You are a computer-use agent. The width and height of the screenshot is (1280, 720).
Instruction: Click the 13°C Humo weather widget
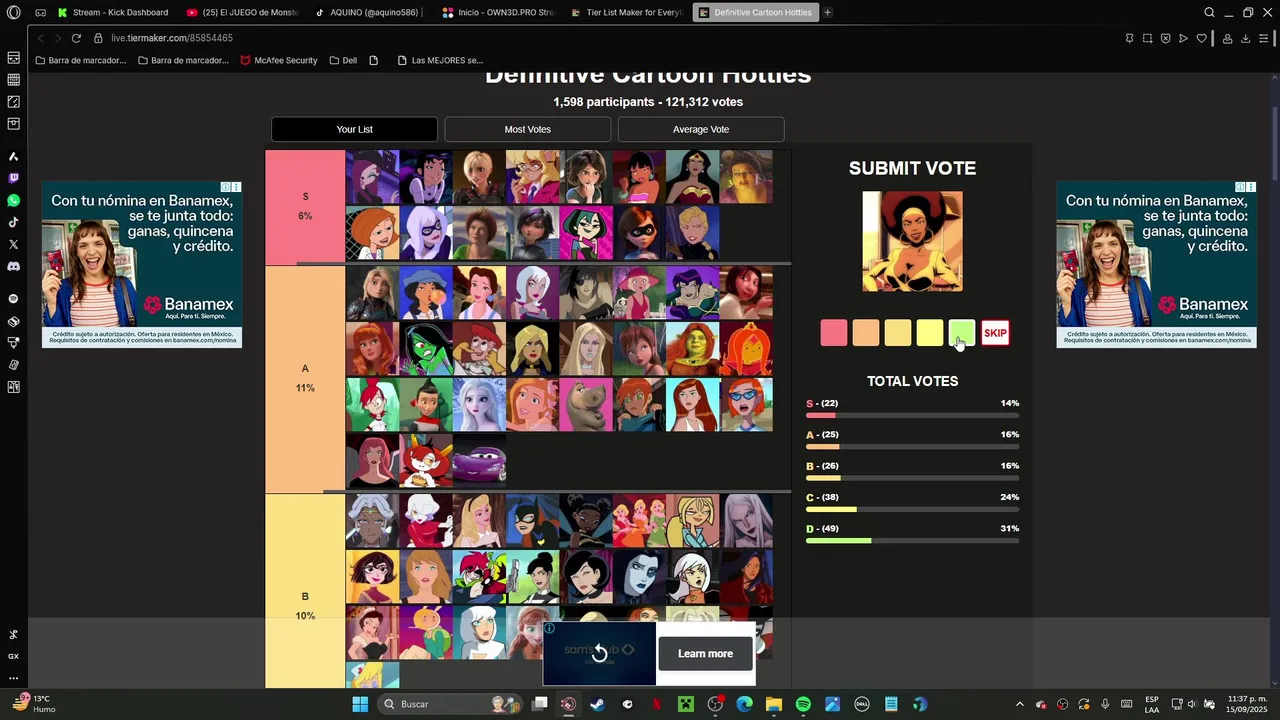click(x=34, y=704)
